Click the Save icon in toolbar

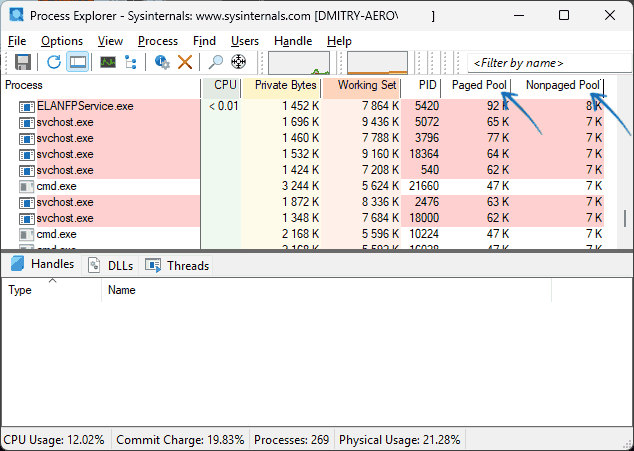[x=22, y=62]
